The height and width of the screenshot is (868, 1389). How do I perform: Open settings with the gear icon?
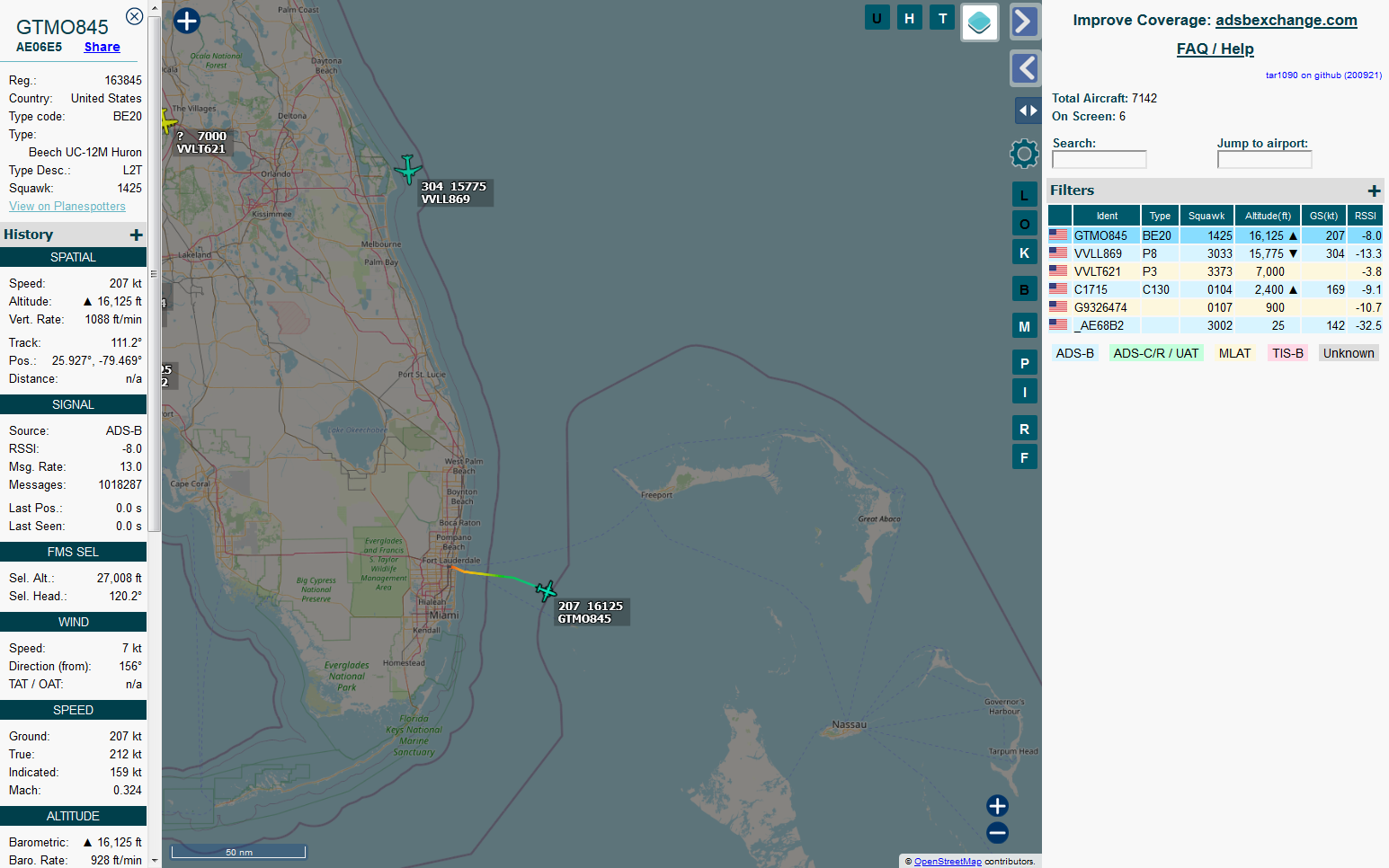pos(1024,154)
